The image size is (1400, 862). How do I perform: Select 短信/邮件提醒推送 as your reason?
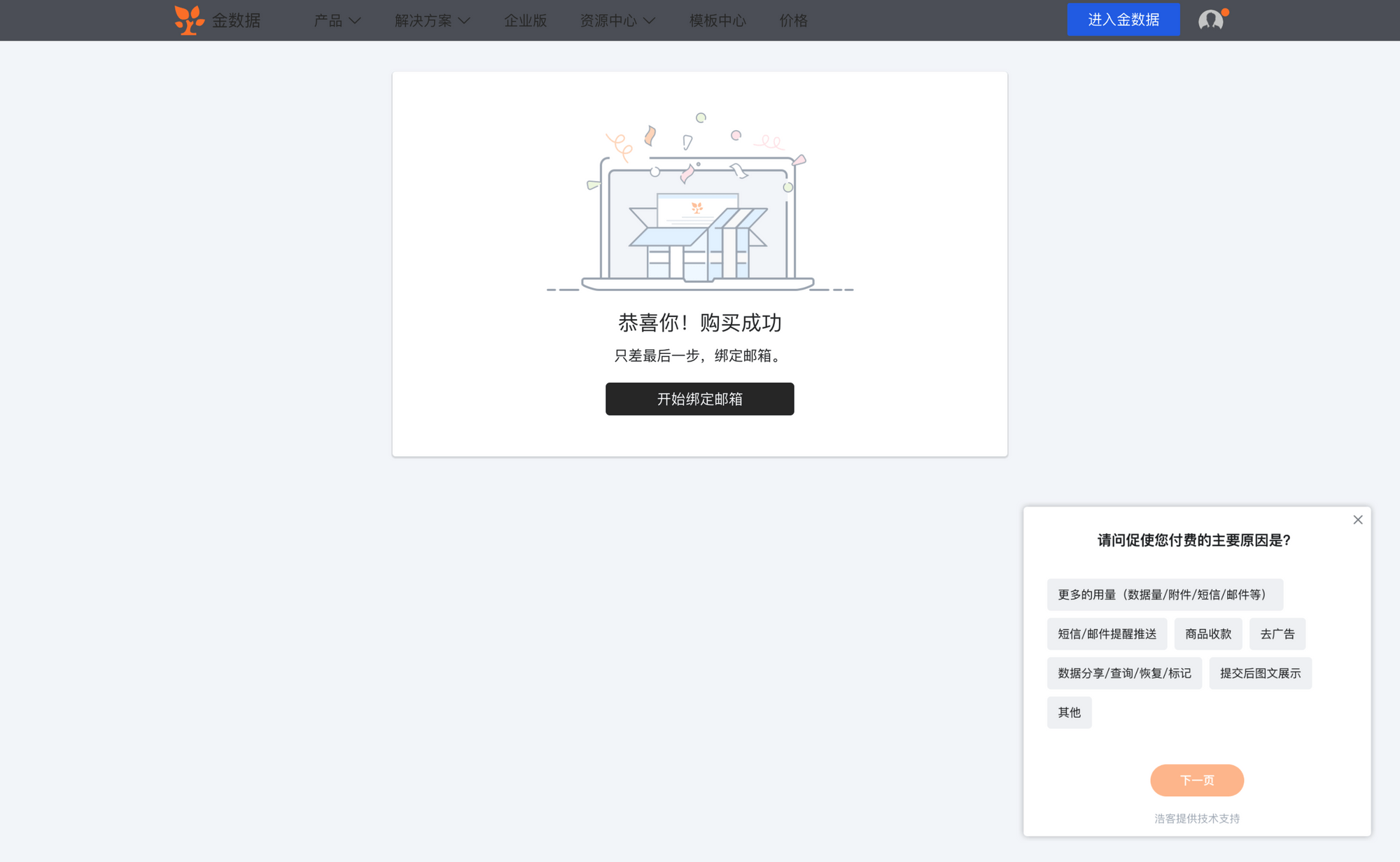coord(1107,633)
